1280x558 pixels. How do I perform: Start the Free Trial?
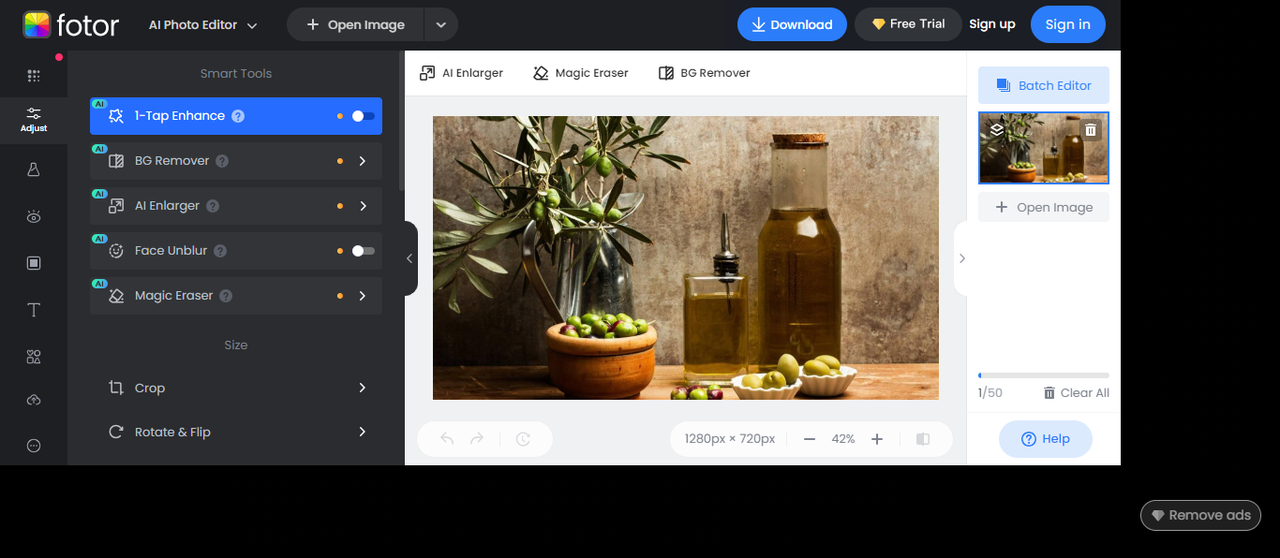(x=908, y=25)
